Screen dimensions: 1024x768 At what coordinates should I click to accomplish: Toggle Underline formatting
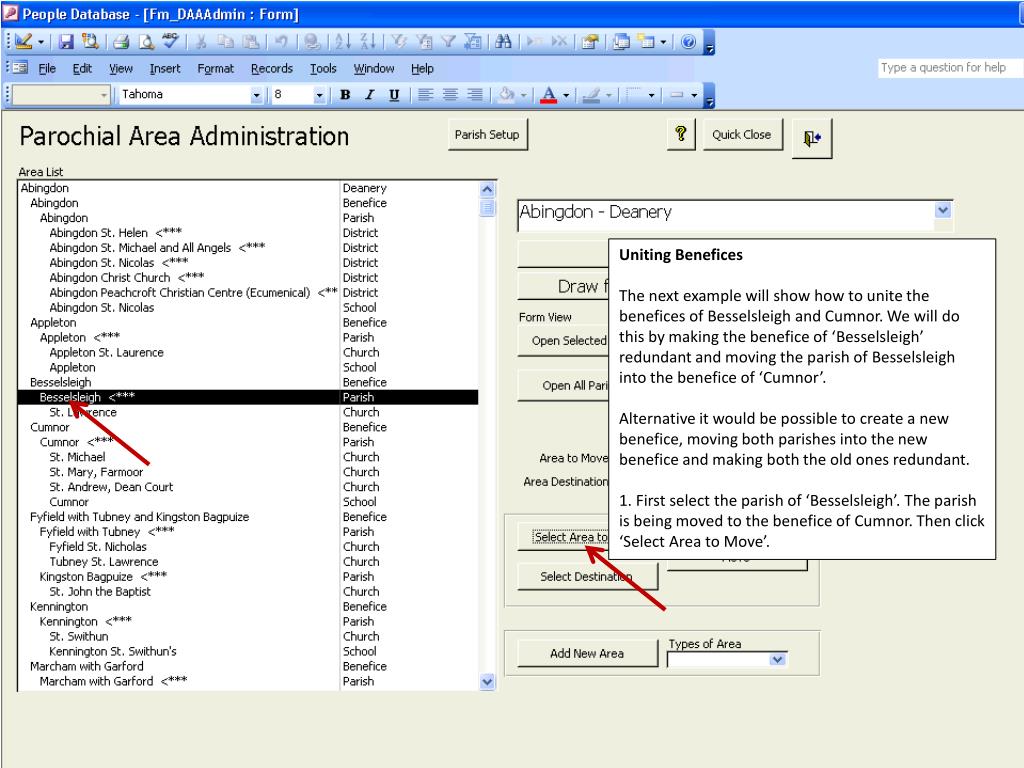[x=394, y=95]
